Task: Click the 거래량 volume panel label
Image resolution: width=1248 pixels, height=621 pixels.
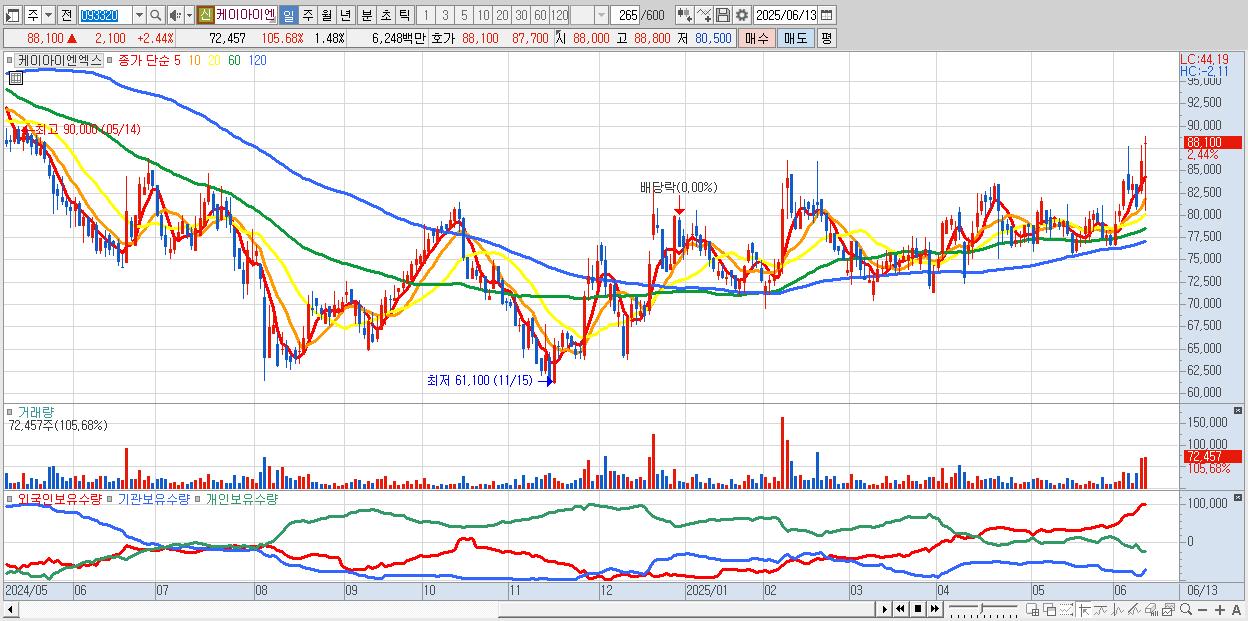Action: pyautogui.click(x=35, y=411)
